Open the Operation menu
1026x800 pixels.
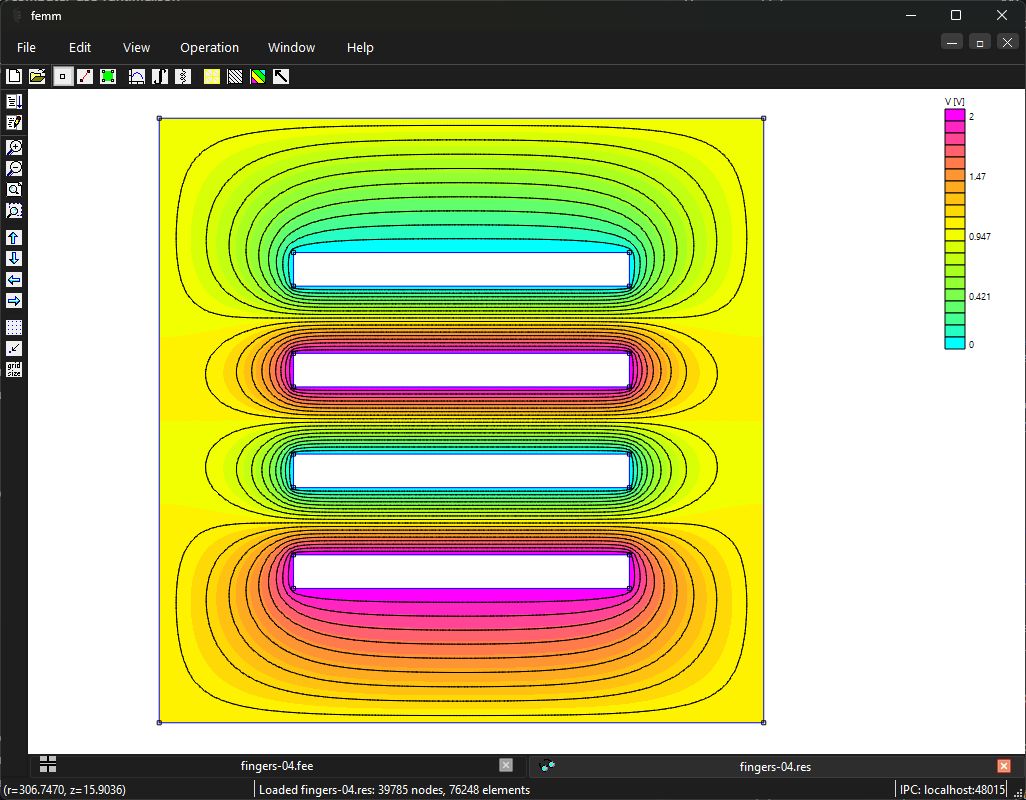(209, 48)
